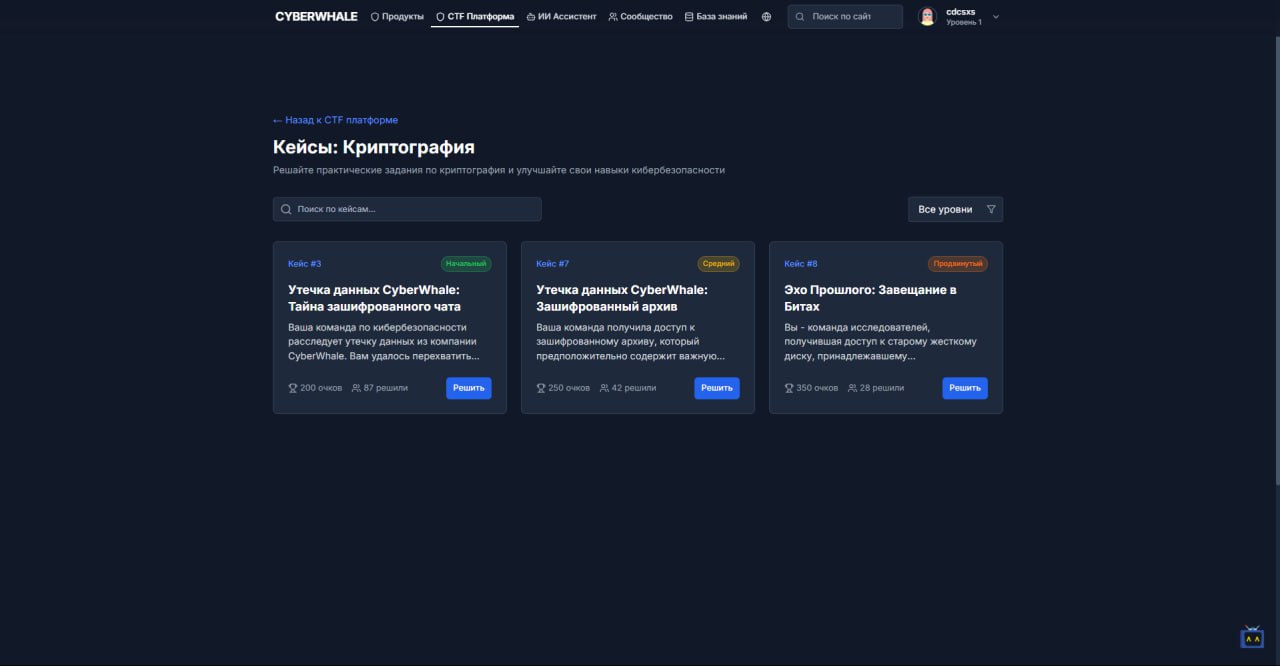The width and height of the screenshot is (1280, 666).
Task: Click the Кейс #8 label
Action: 801,264
